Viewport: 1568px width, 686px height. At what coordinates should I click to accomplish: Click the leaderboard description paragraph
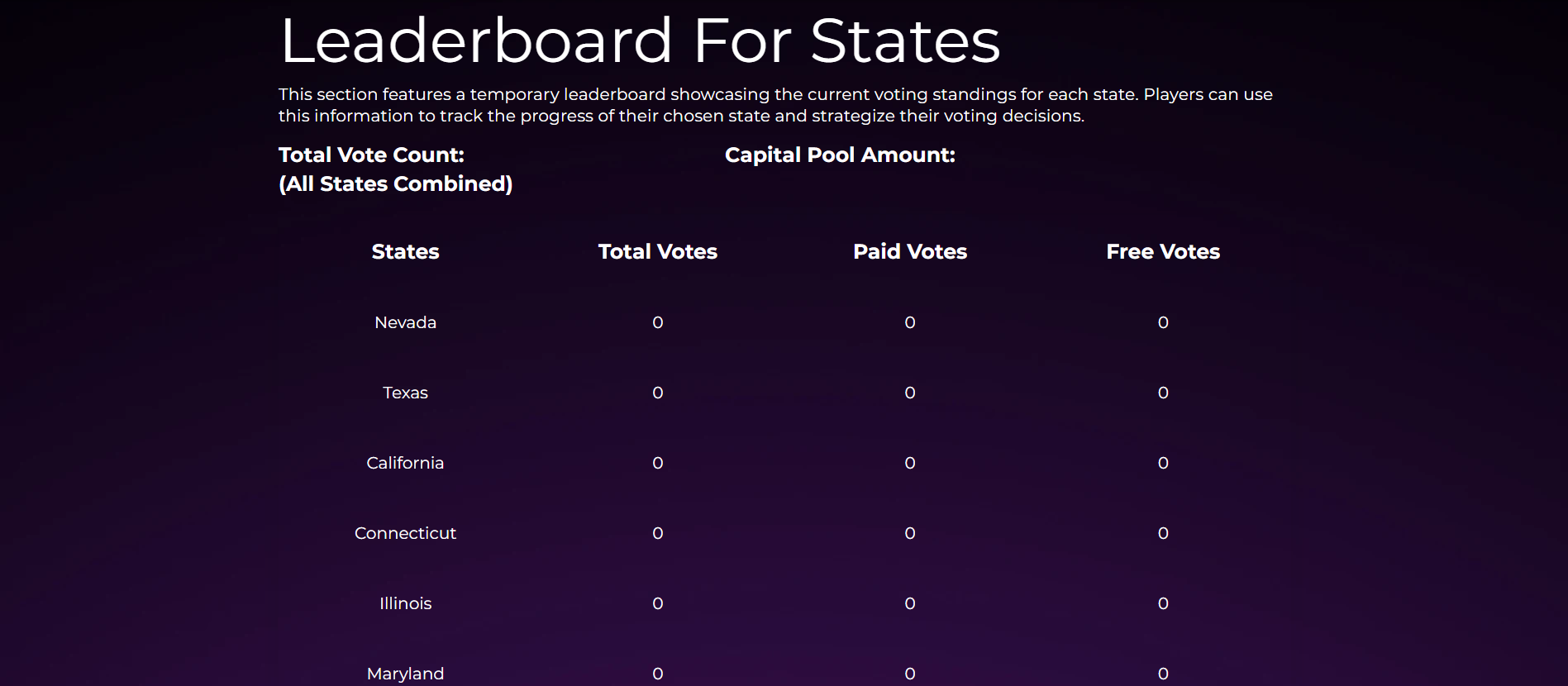[x=775, y=105]
